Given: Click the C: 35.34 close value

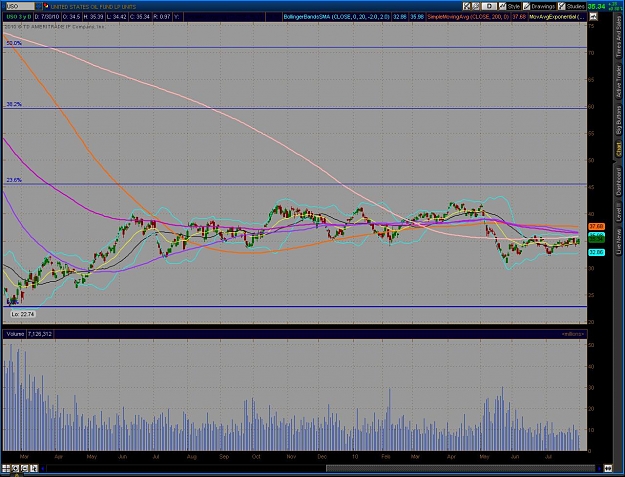Looking at the screenshot, I should pos(140,17).
